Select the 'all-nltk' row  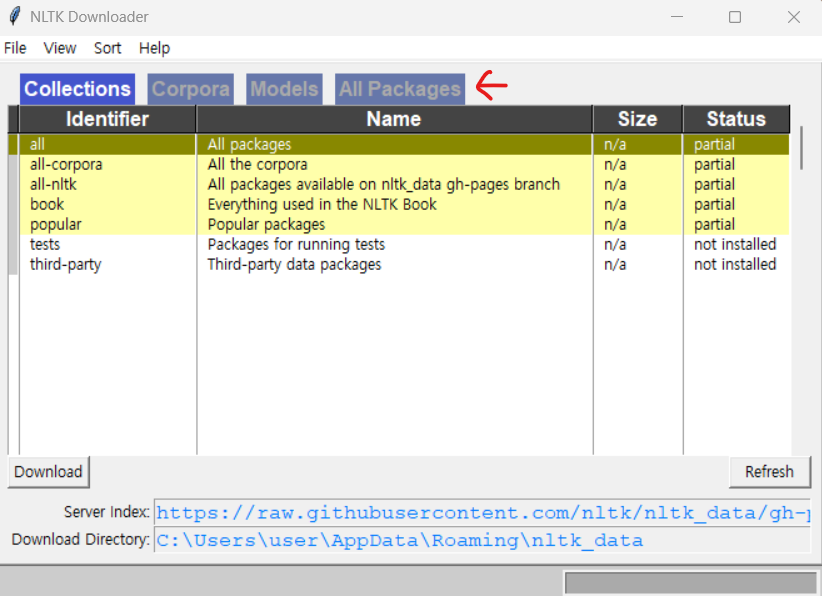click(404, 185)
